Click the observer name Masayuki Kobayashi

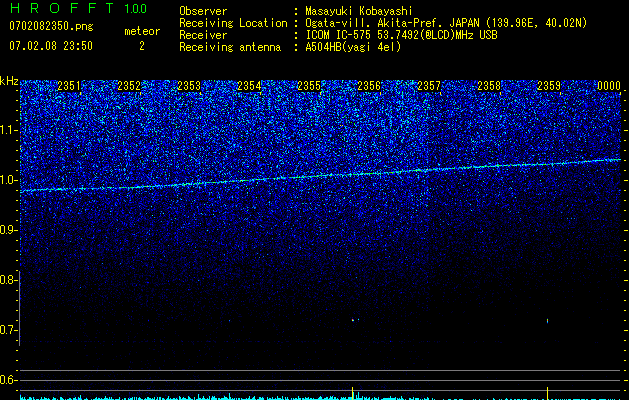tap(359, 11)
